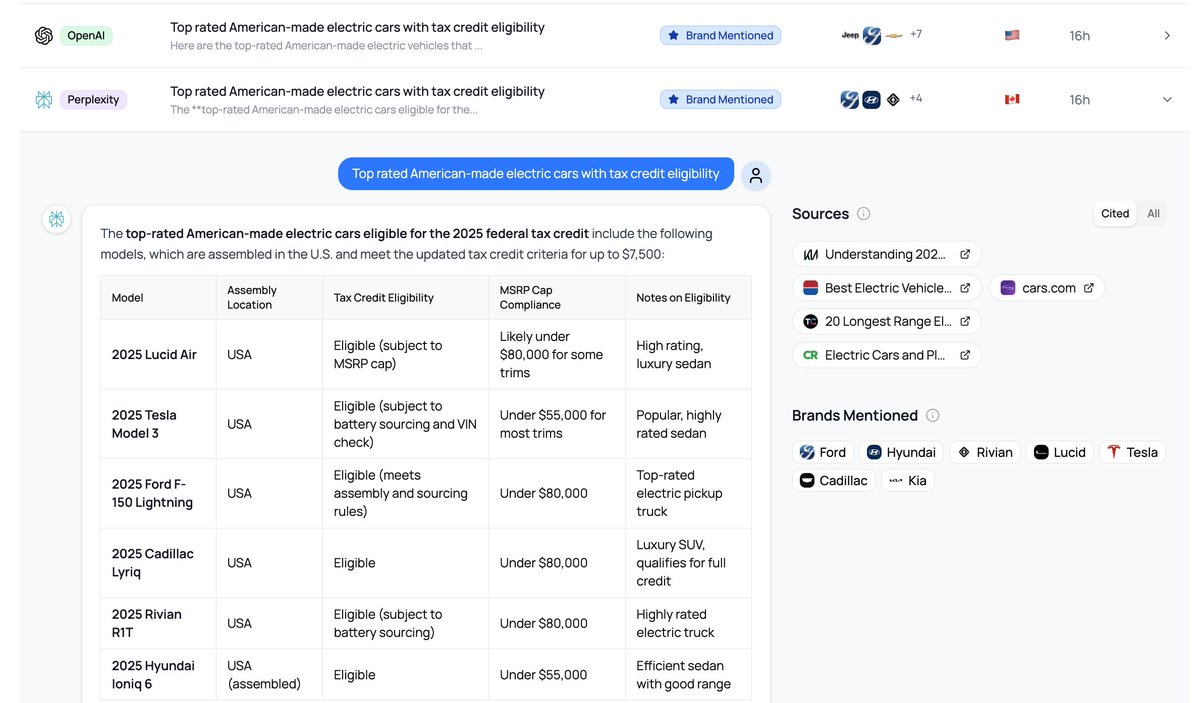The image size is (1200, 703).
Task: Open external link icon for 20 Longest Range source
Action: 965,321
